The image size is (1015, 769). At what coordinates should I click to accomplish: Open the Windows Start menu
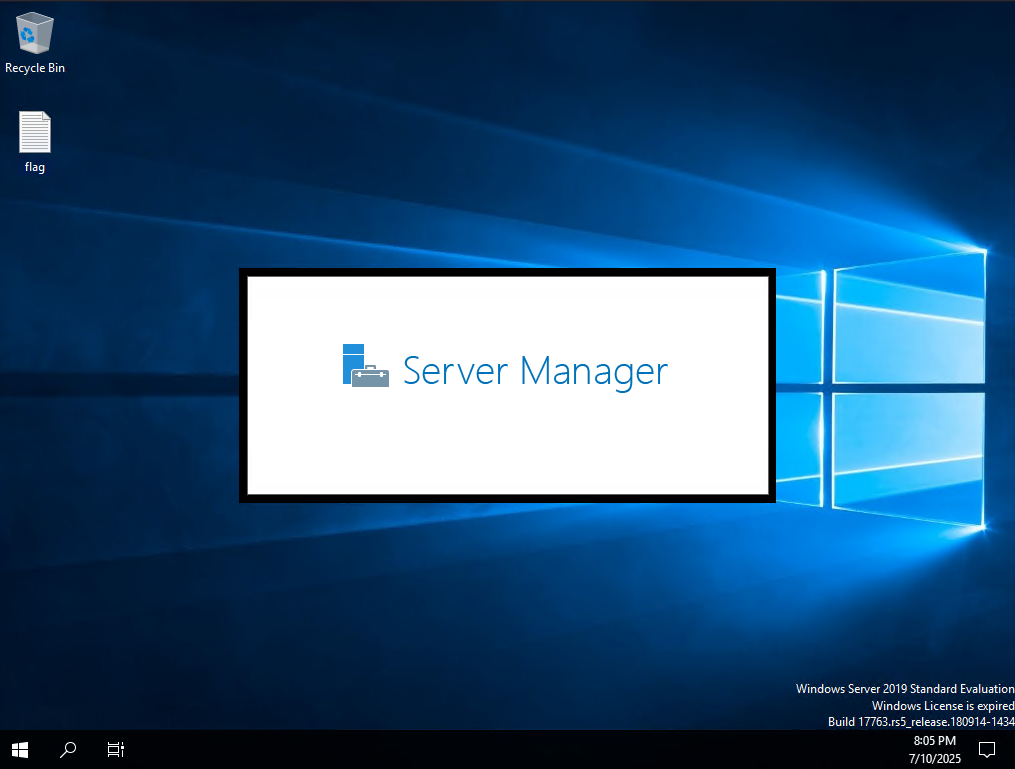(x=20, y=750)
